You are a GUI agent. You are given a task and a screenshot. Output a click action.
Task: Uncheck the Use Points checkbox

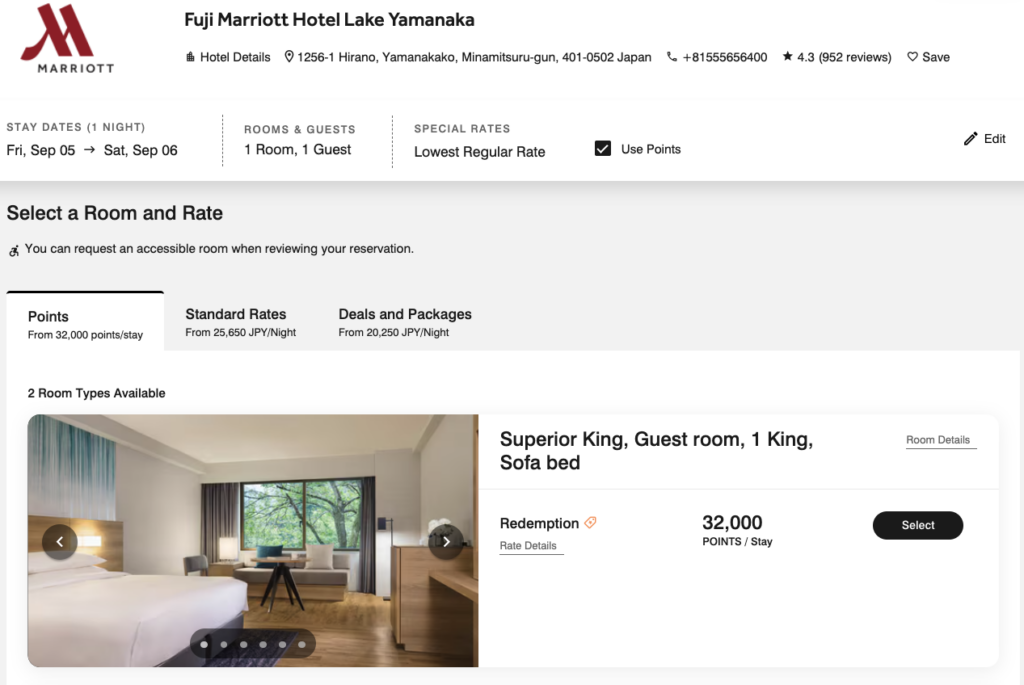click(x=603, y=149)
